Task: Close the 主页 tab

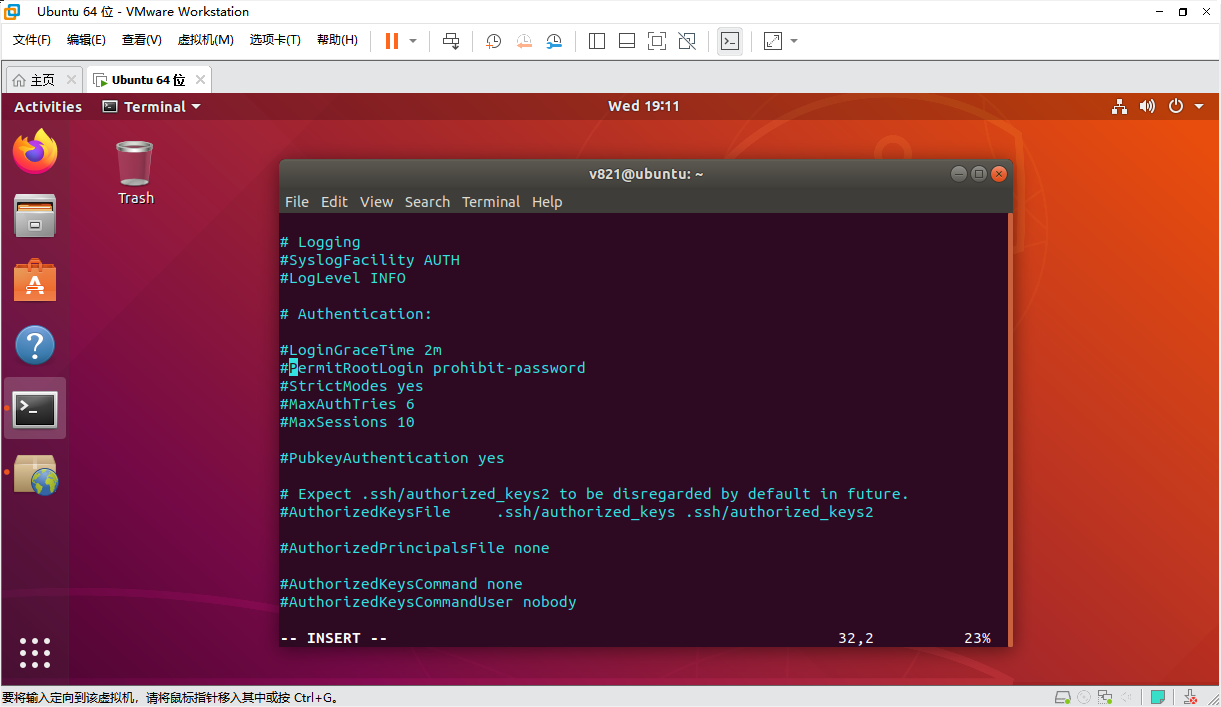Action: (71, 80)
